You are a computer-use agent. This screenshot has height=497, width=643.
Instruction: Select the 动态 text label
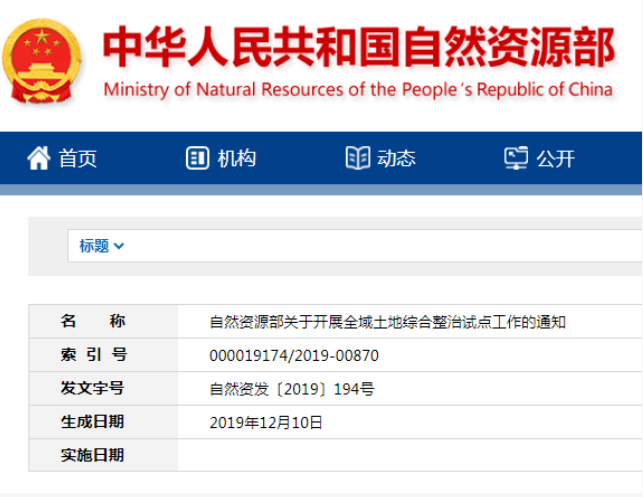(x=397, y=158)
